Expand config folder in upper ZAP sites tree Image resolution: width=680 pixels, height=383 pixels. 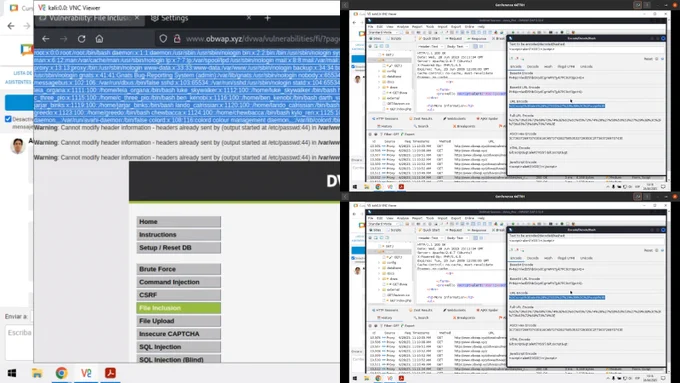point(379,71)
